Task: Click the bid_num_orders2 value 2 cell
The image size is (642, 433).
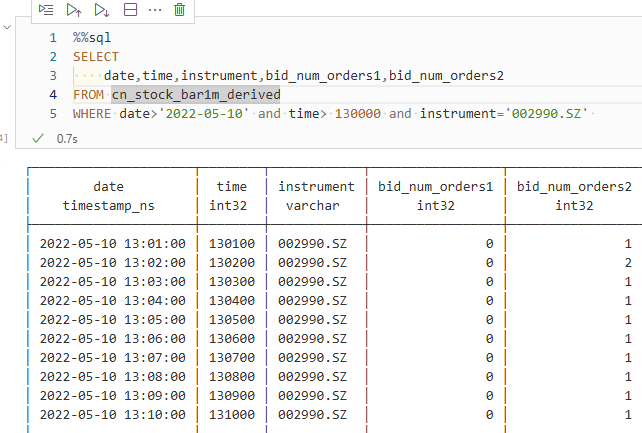Action: pyautogui.click(x=627, y=261)
